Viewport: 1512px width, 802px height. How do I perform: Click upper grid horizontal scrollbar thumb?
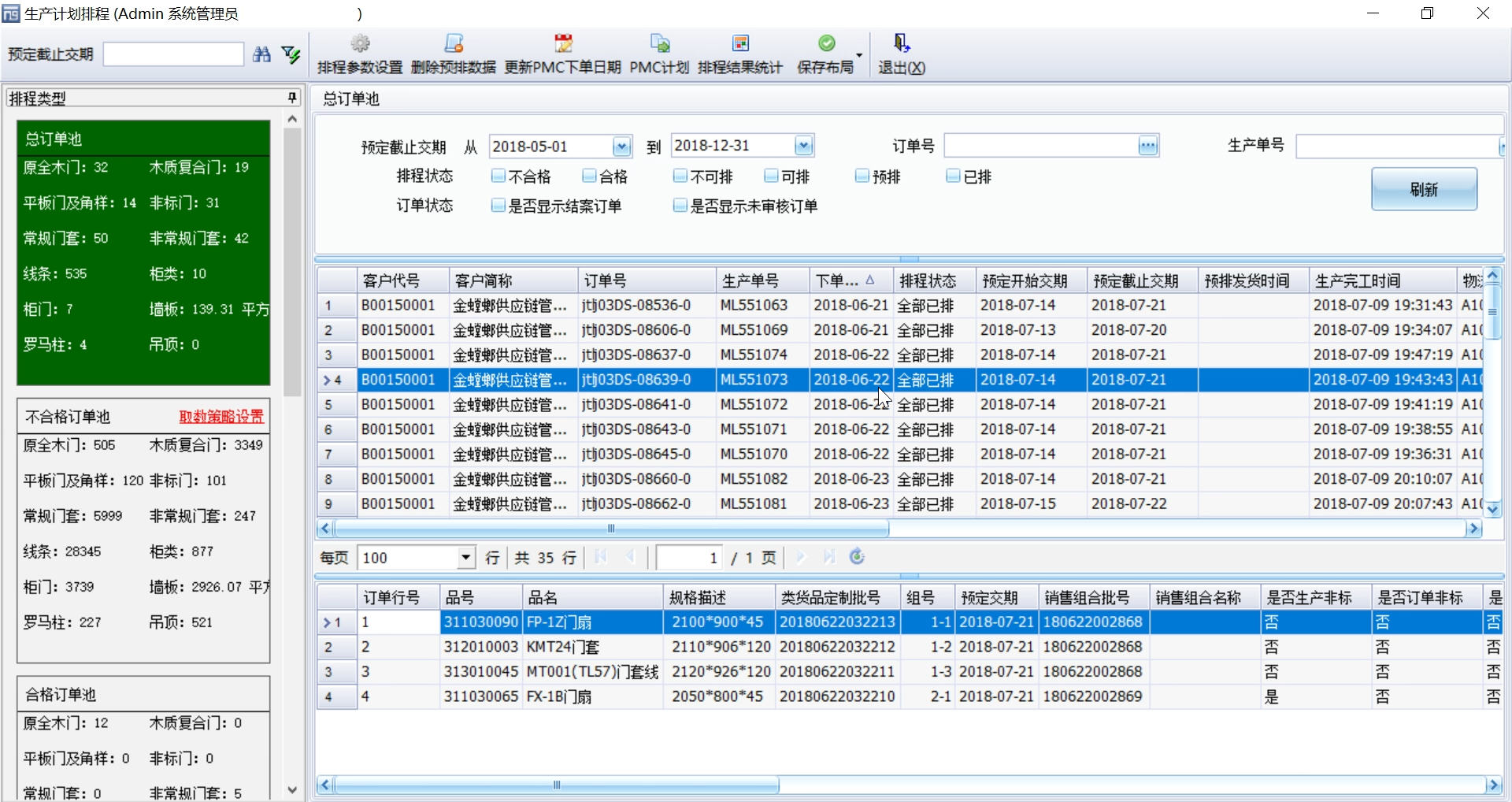tap(611, 529)
